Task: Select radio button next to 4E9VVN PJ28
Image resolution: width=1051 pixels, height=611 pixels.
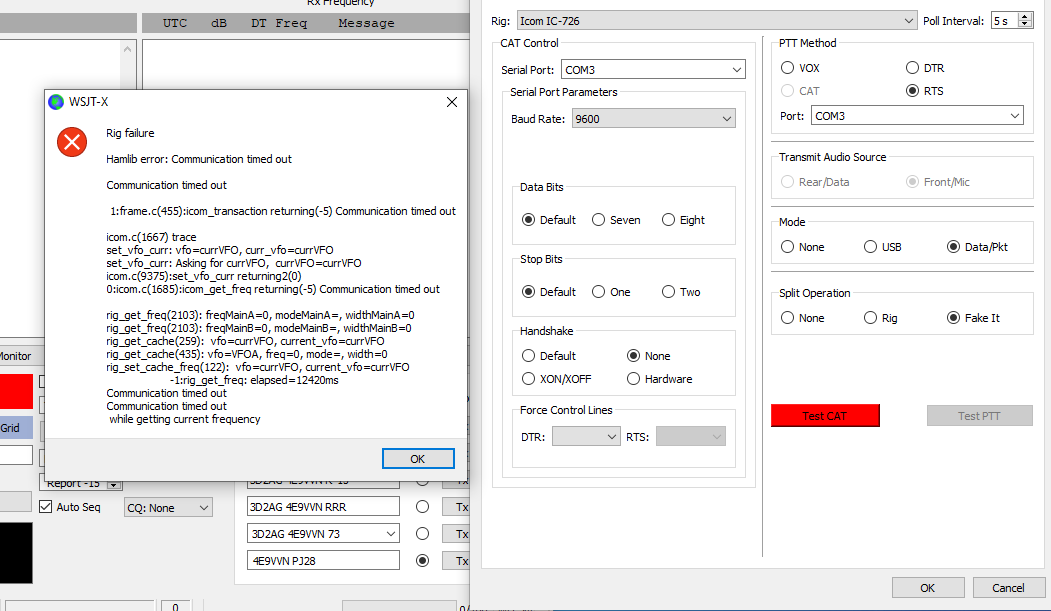Action: (x=422, y=560)
